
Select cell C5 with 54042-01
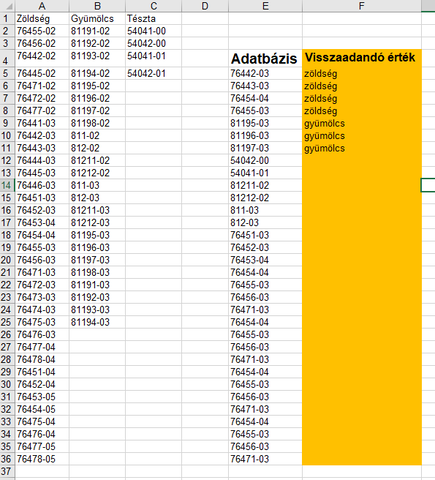(x=154, y=73)
